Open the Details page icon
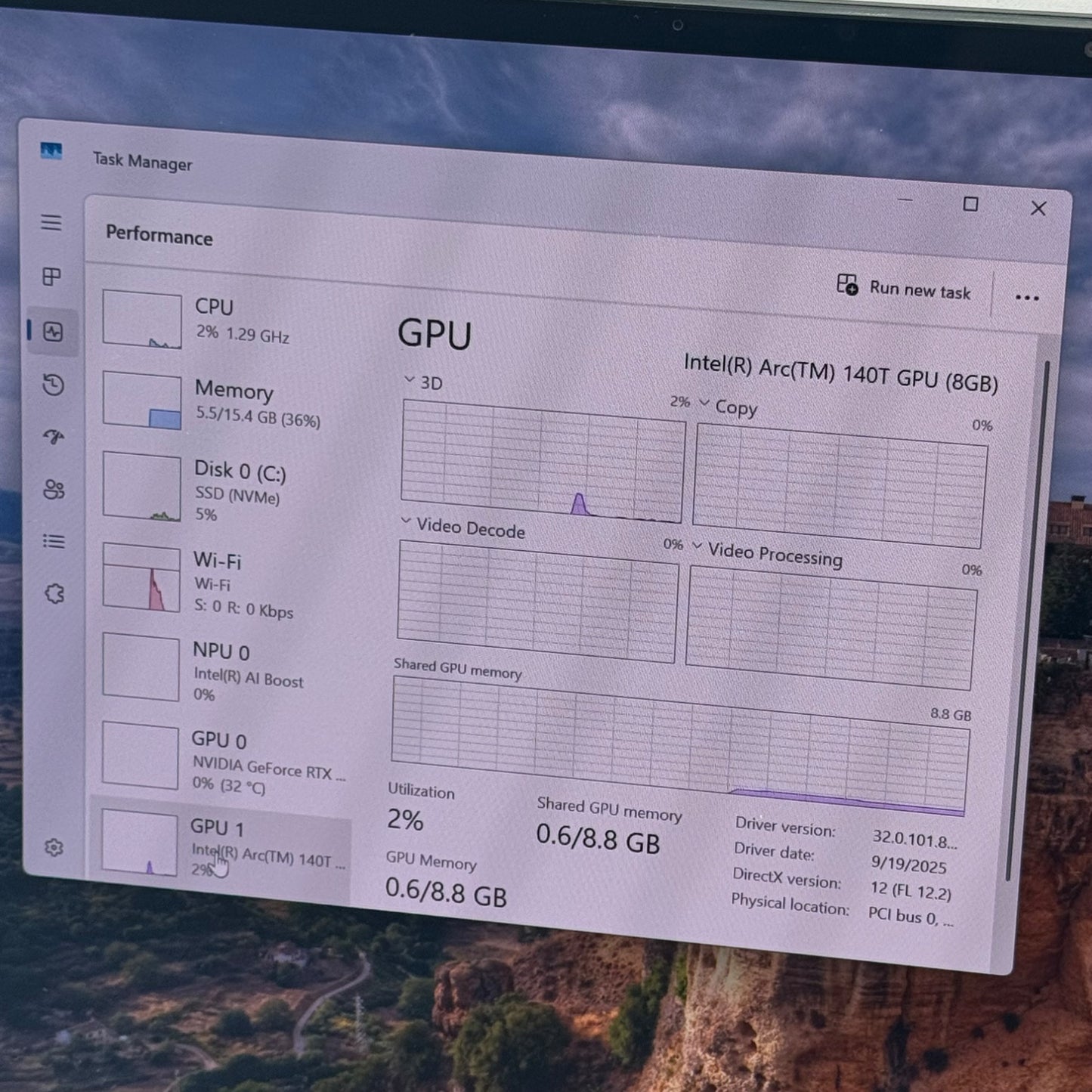Image resolution: width=1092 pixels, height=1092 pixels. (x=54, y=541)
